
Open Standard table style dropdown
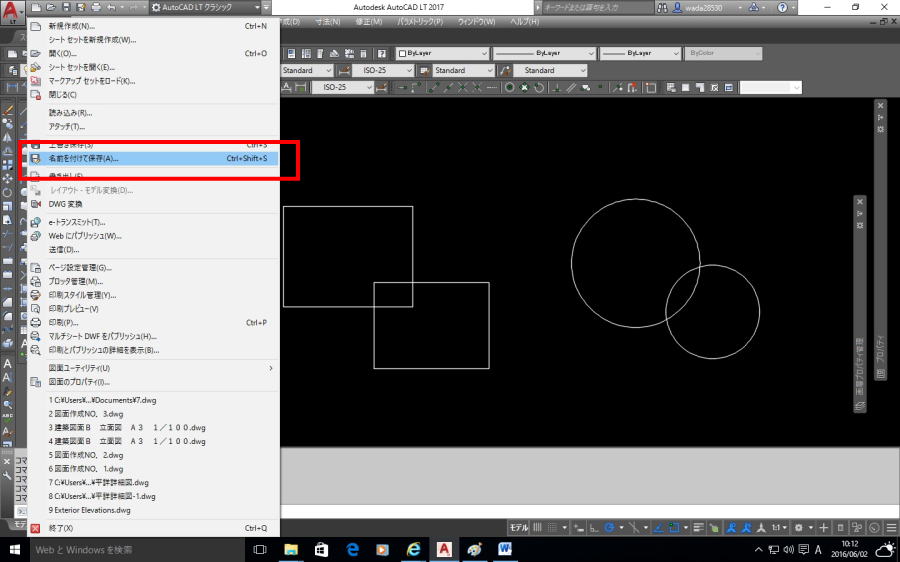463,70
